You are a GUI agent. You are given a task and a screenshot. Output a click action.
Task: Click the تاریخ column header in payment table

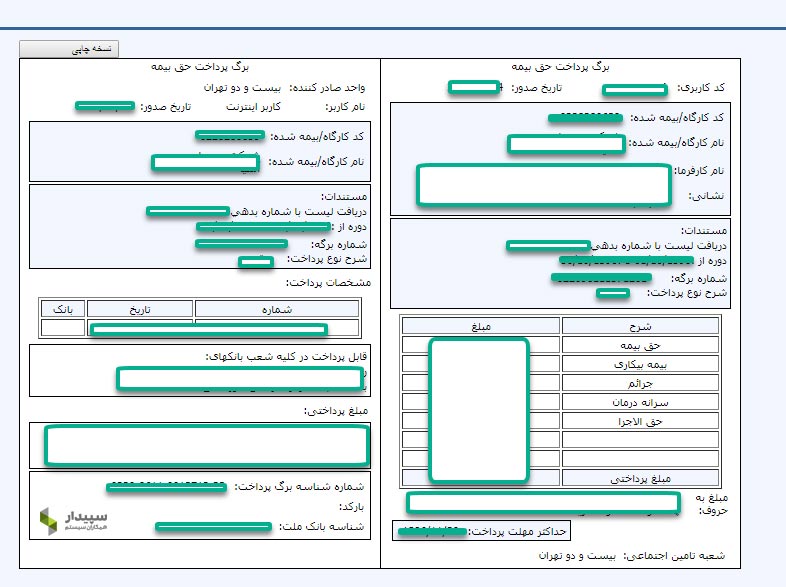[x=140, y=309]
